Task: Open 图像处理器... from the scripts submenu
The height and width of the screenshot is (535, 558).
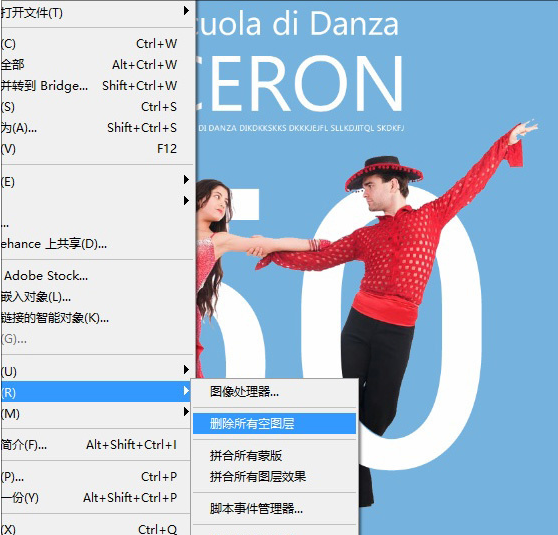Action: tap(274, 392)
